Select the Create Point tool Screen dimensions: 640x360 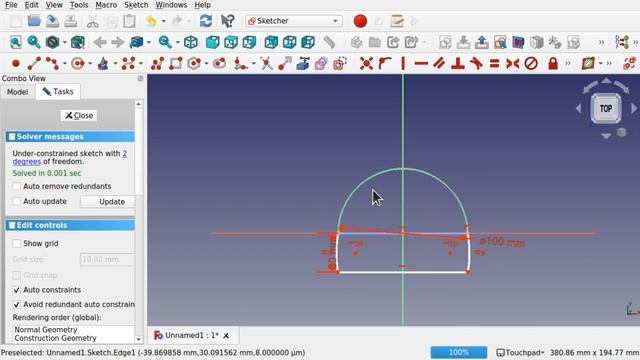pyautogui.click(x=16, y=63)
